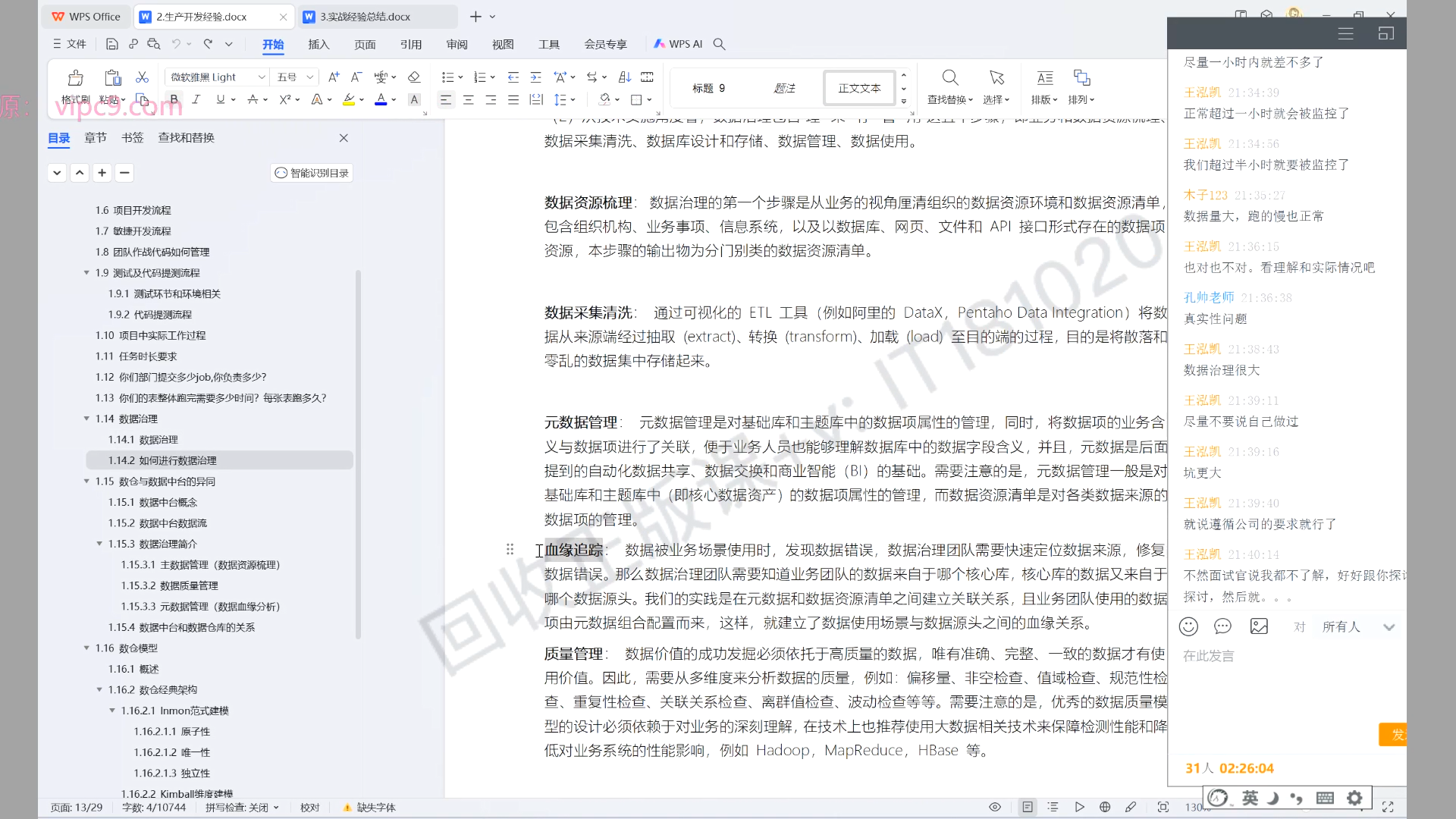Click the Cut scissors icon

(142, 77)
